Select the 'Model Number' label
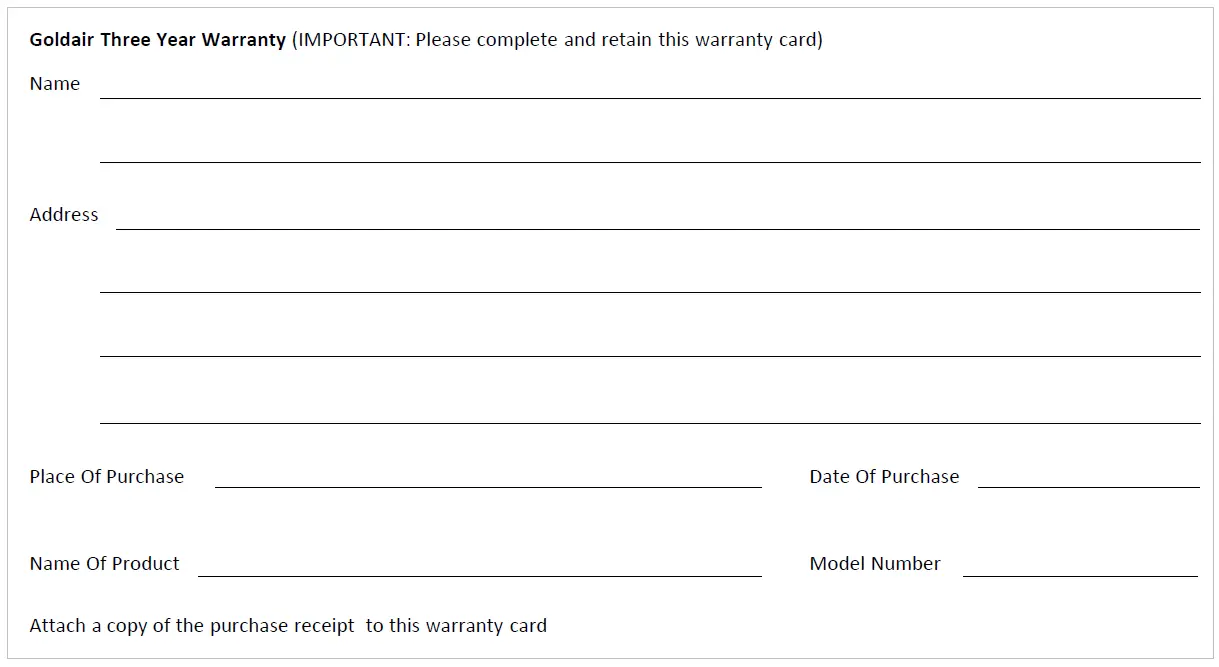 coord(875,564)
